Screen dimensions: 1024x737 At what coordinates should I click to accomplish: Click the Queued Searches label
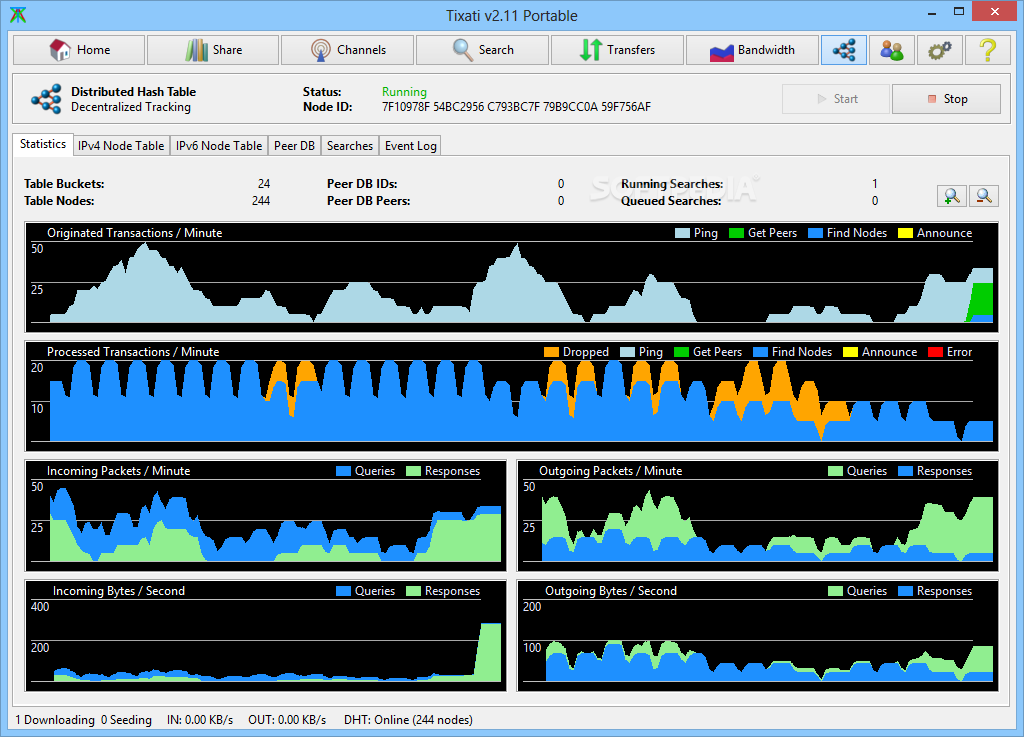point(671,201)
